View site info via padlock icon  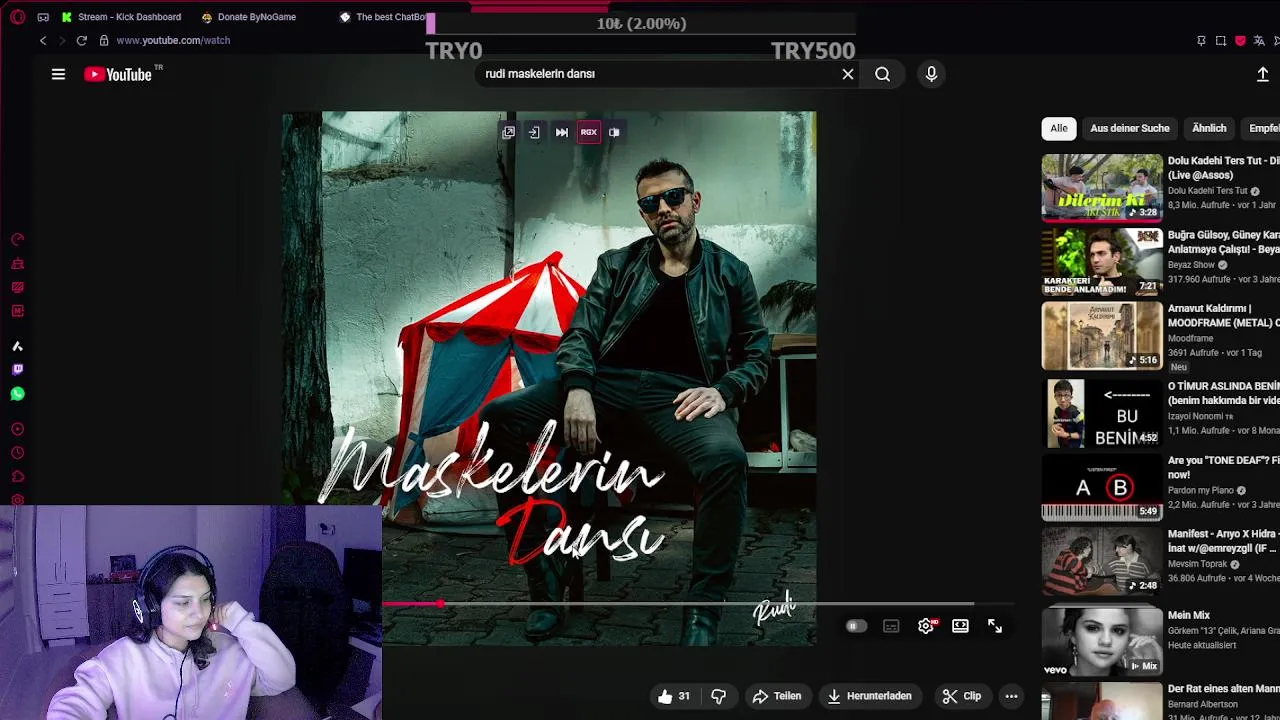104,40
